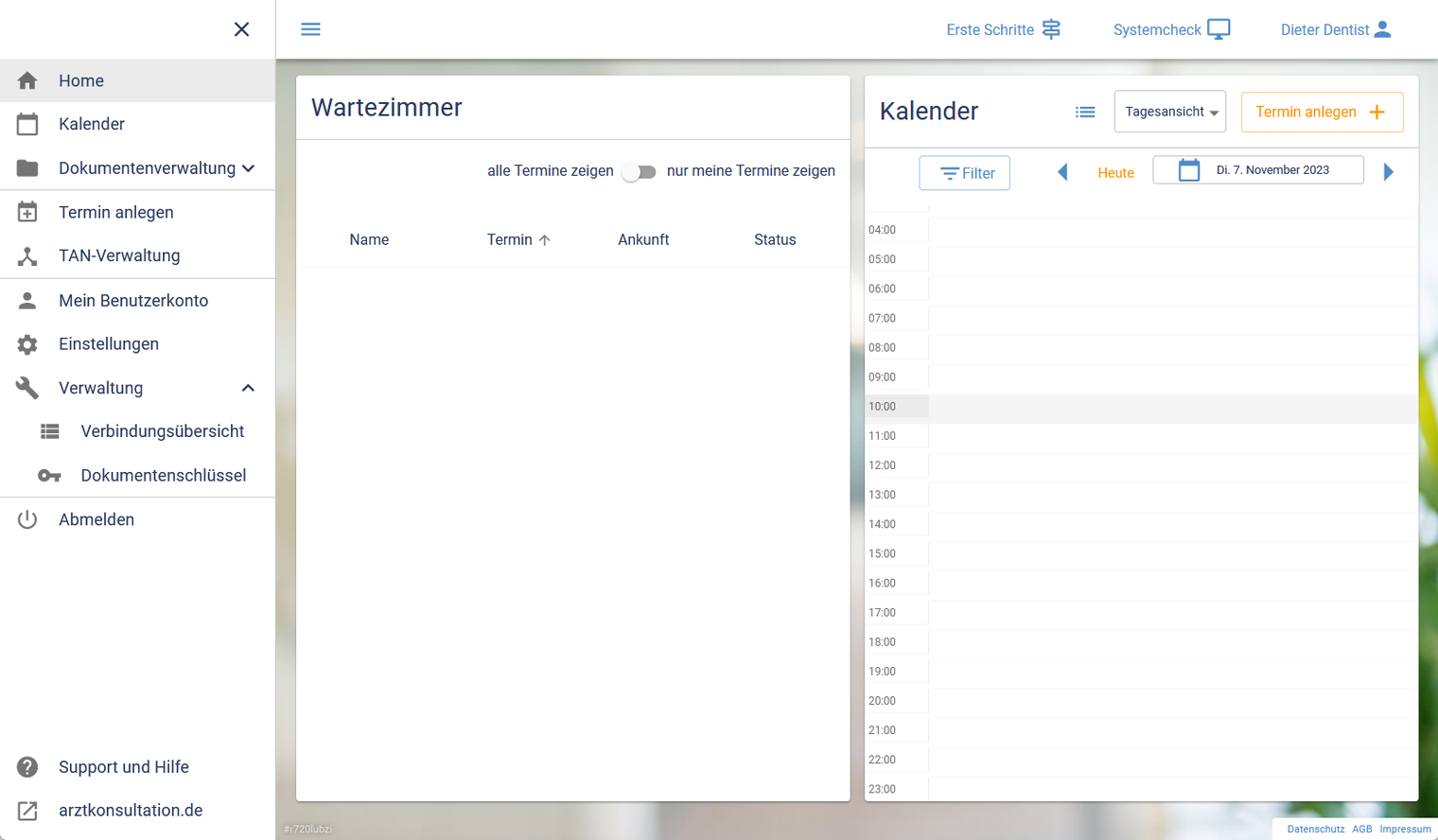The width and height of the screenshot is (1438, 840).
Task: Open the Tagesansicht view dropdown
Action: [1170, 112]
